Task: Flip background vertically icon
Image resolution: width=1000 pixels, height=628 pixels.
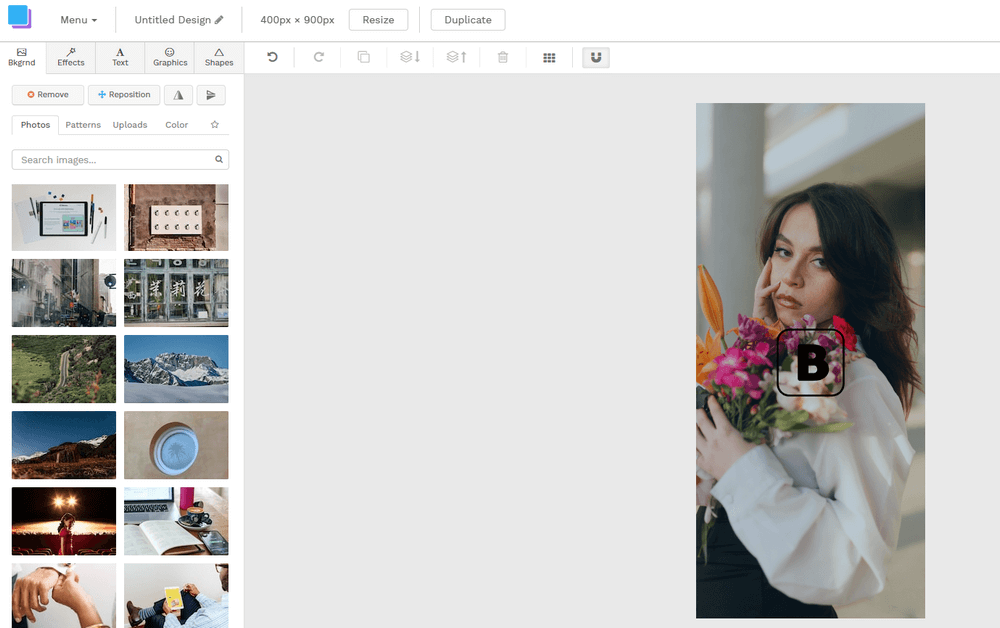Action: point(210,95)
